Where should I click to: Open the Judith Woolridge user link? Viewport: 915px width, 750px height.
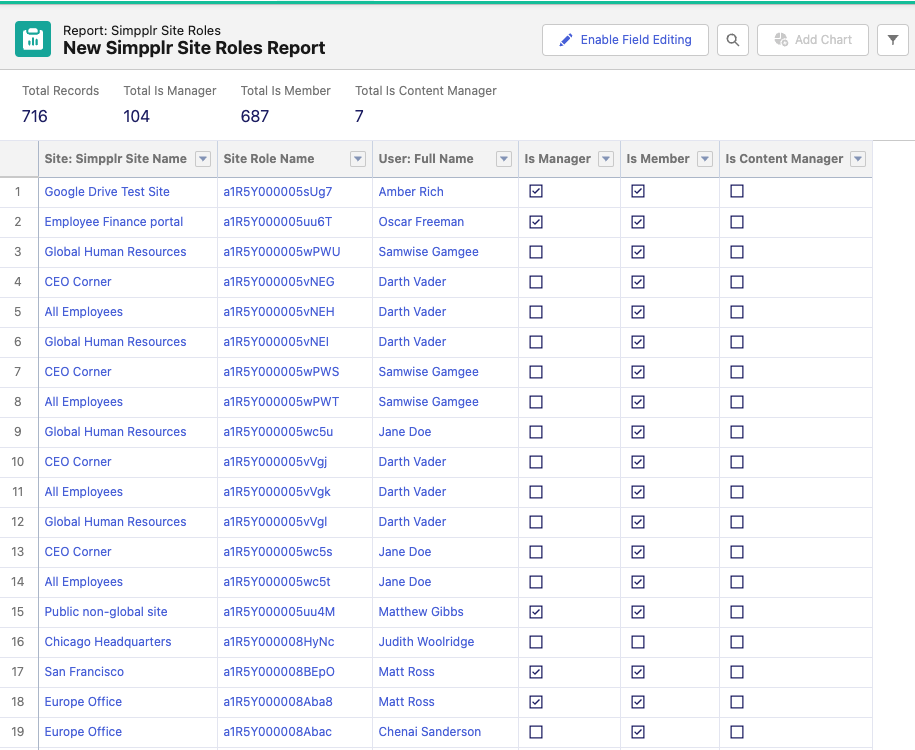[x=427, y=642]
